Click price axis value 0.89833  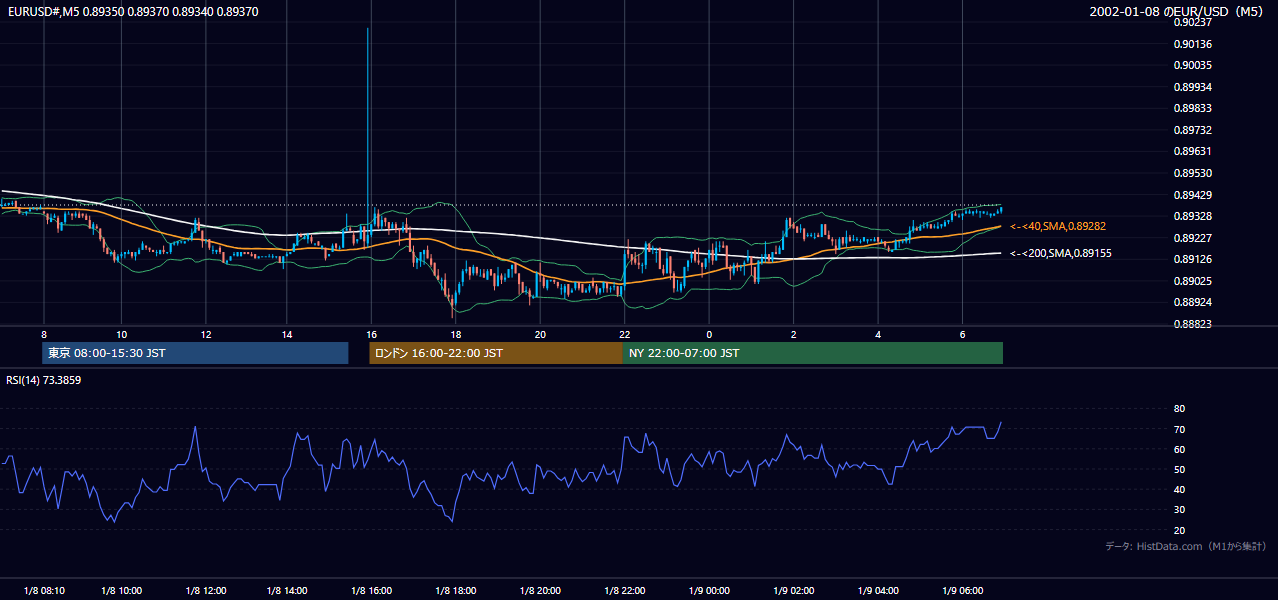point(1195,108)
